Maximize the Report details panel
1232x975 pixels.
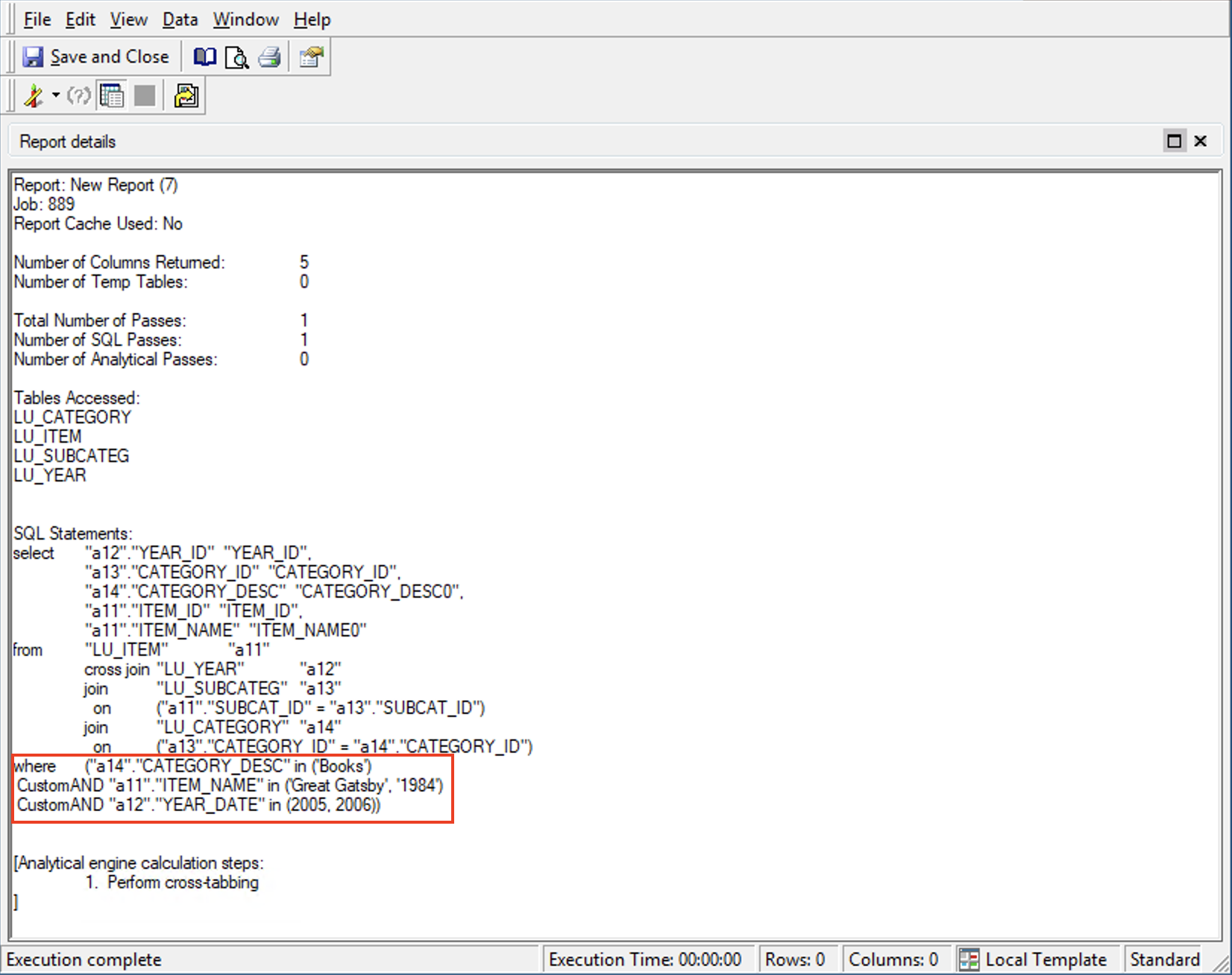(x=1173, y=140)
